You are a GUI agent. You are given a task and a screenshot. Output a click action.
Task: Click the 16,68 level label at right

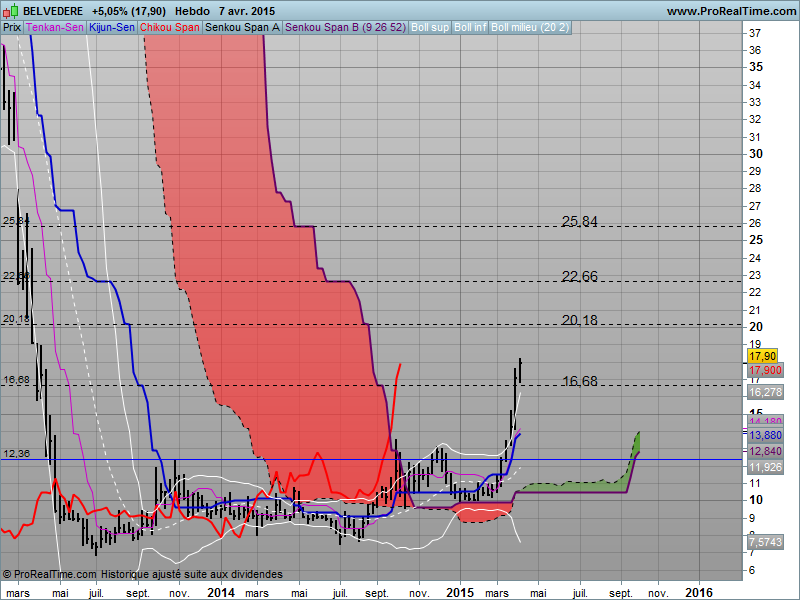tap(579, 381)
